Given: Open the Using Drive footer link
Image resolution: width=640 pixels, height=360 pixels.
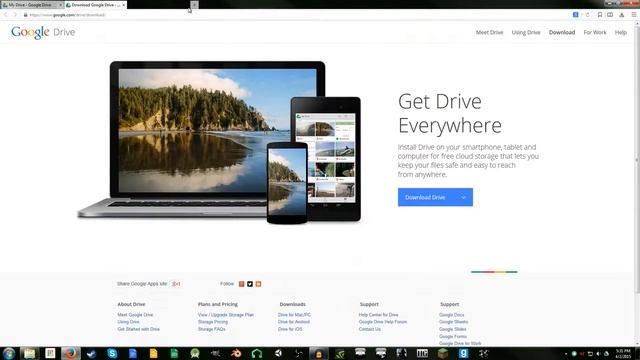Looking at the screenshot, I should click(128, 322).
